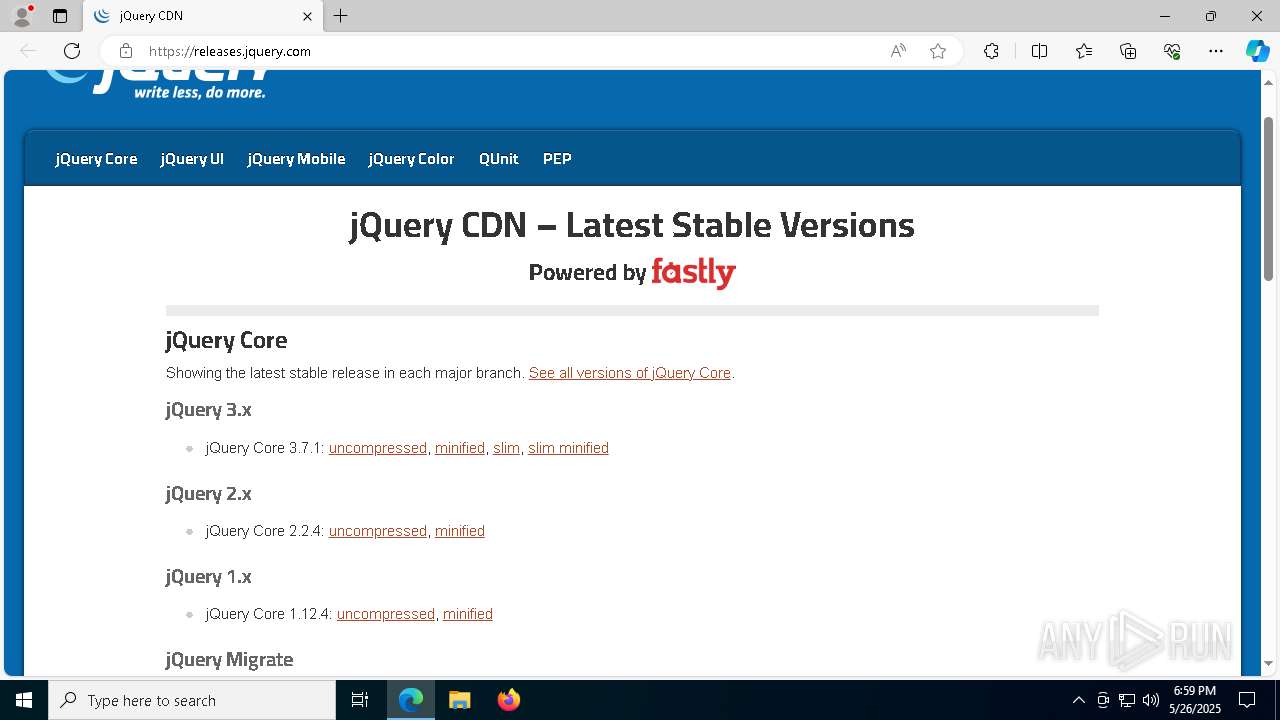Click the scrollbar down arrow
Image resolution: width=1280 pixels, height=720 pixels.
pos(1269,663)
